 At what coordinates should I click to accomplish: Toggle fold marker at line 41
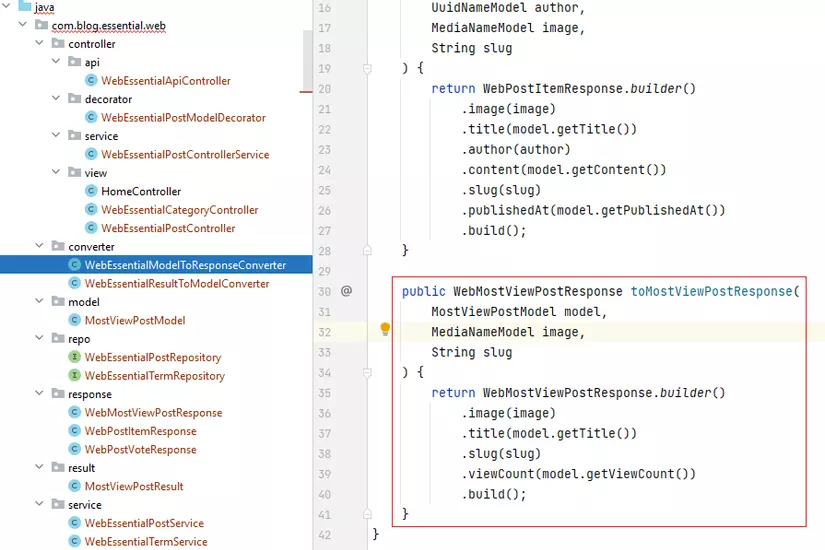tap(367, 514)
